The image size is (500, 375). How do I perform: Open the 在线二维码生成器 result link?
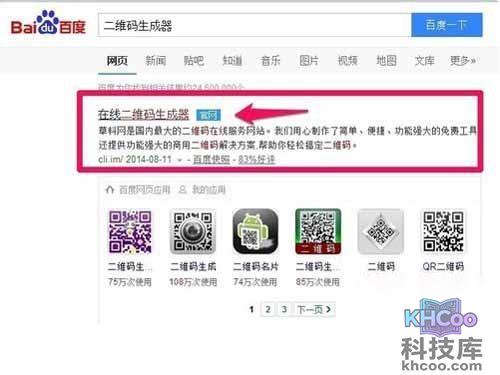[x=143, y=114]
